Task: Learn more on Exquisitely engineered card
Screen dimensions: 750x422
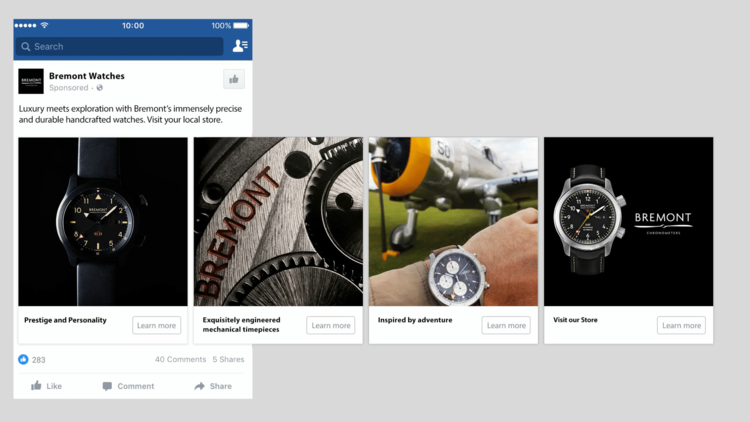Action: (331, 325)
